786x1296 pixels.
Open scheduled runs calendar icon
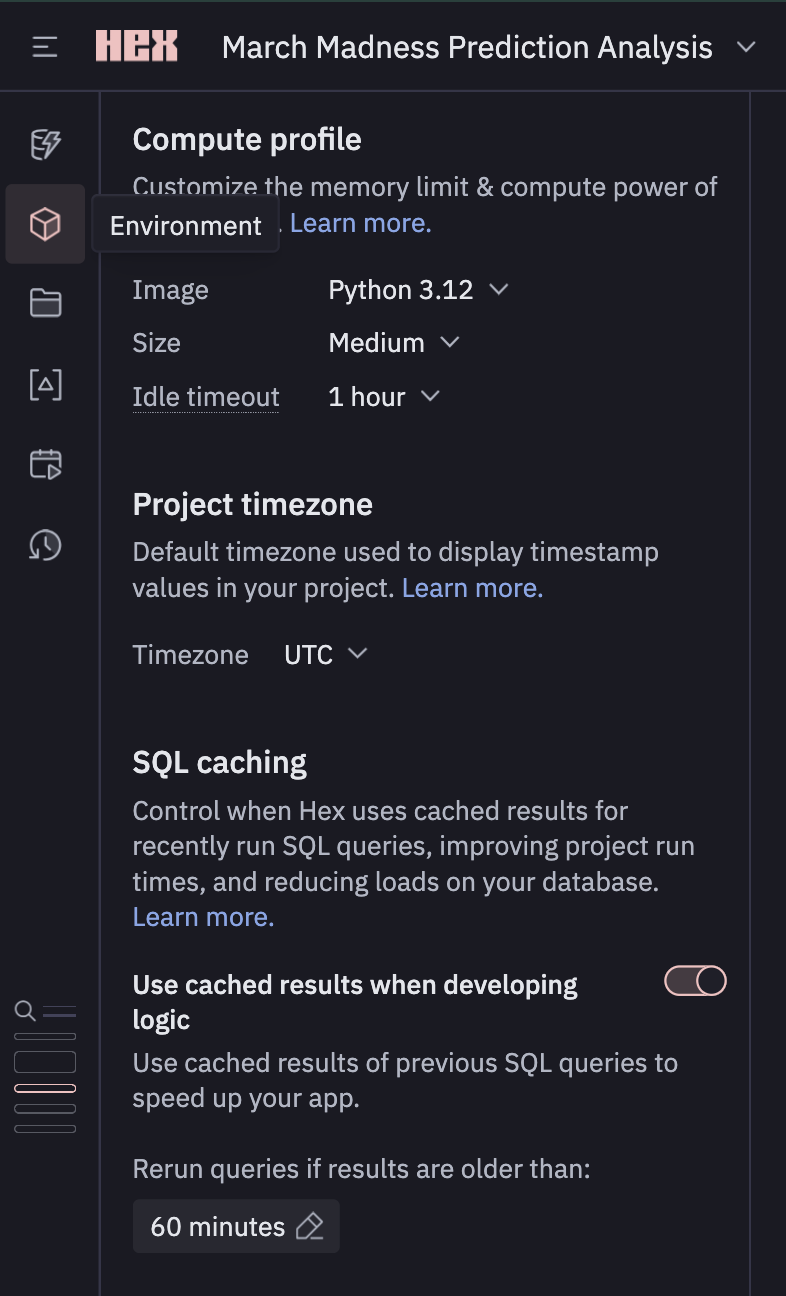pos(45,464)
